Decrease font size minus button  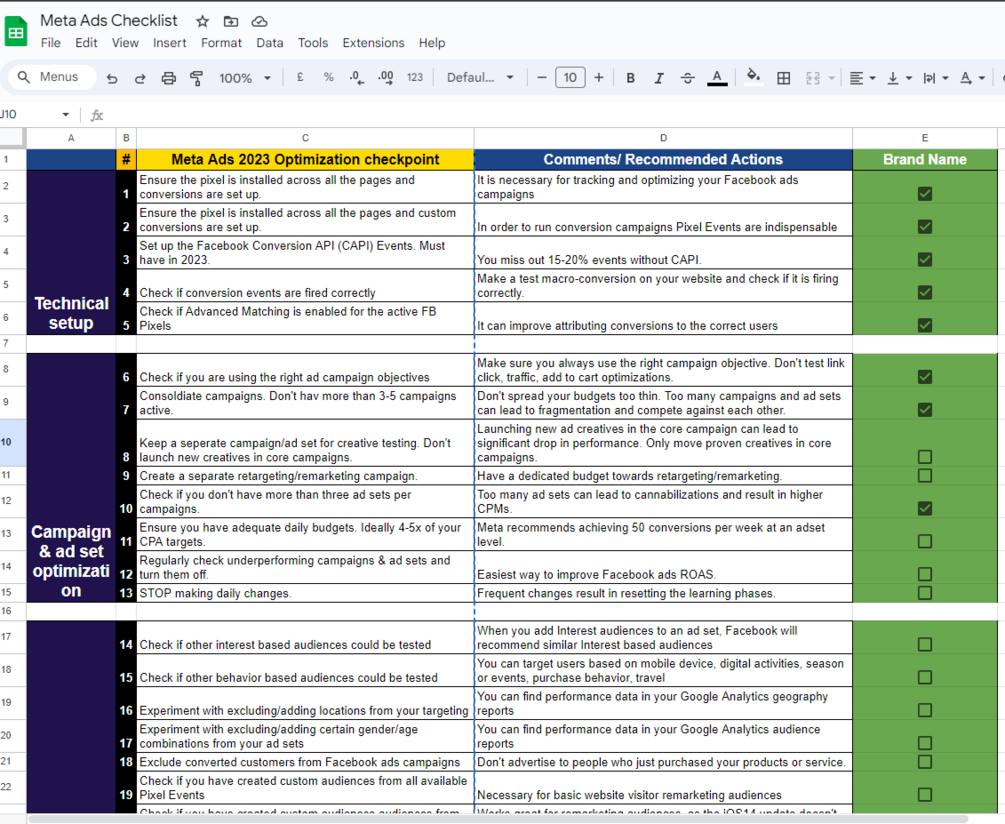coord(542,78)
